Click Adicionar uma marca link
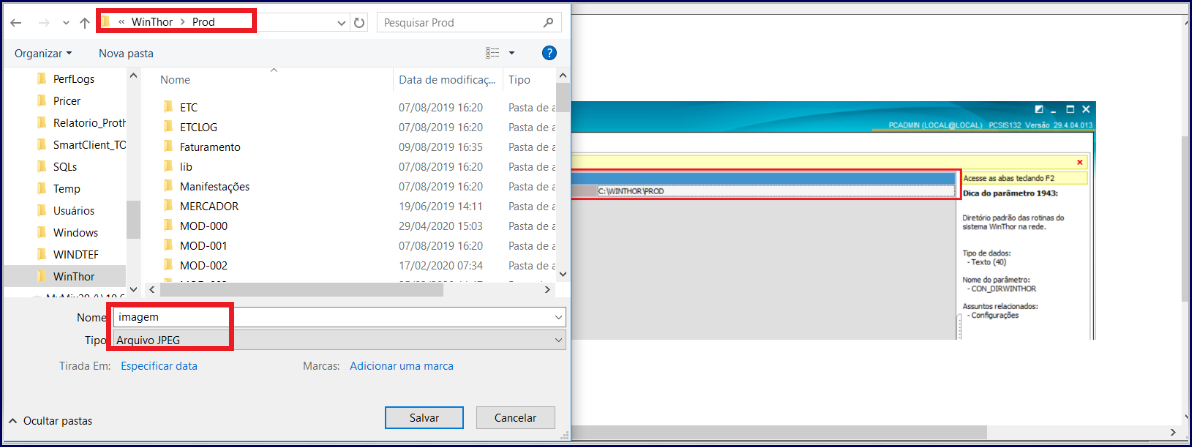The image size is (1192, 447). [x=401, y=366]
